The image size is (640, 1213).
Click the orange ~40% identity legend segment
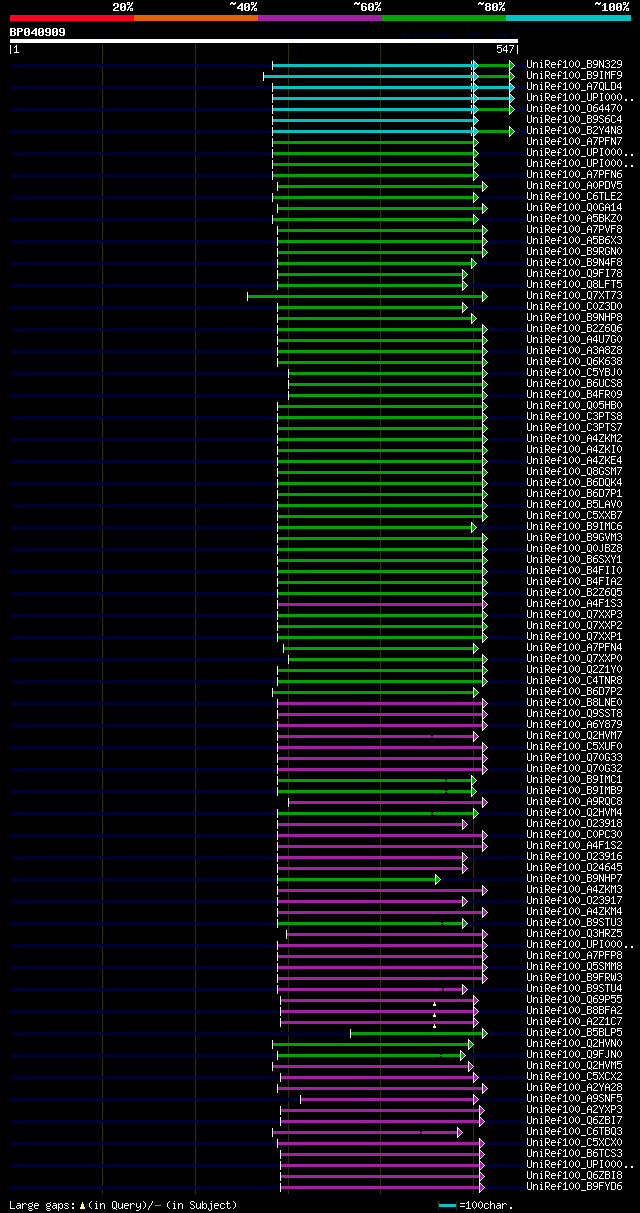pos(196,17)
